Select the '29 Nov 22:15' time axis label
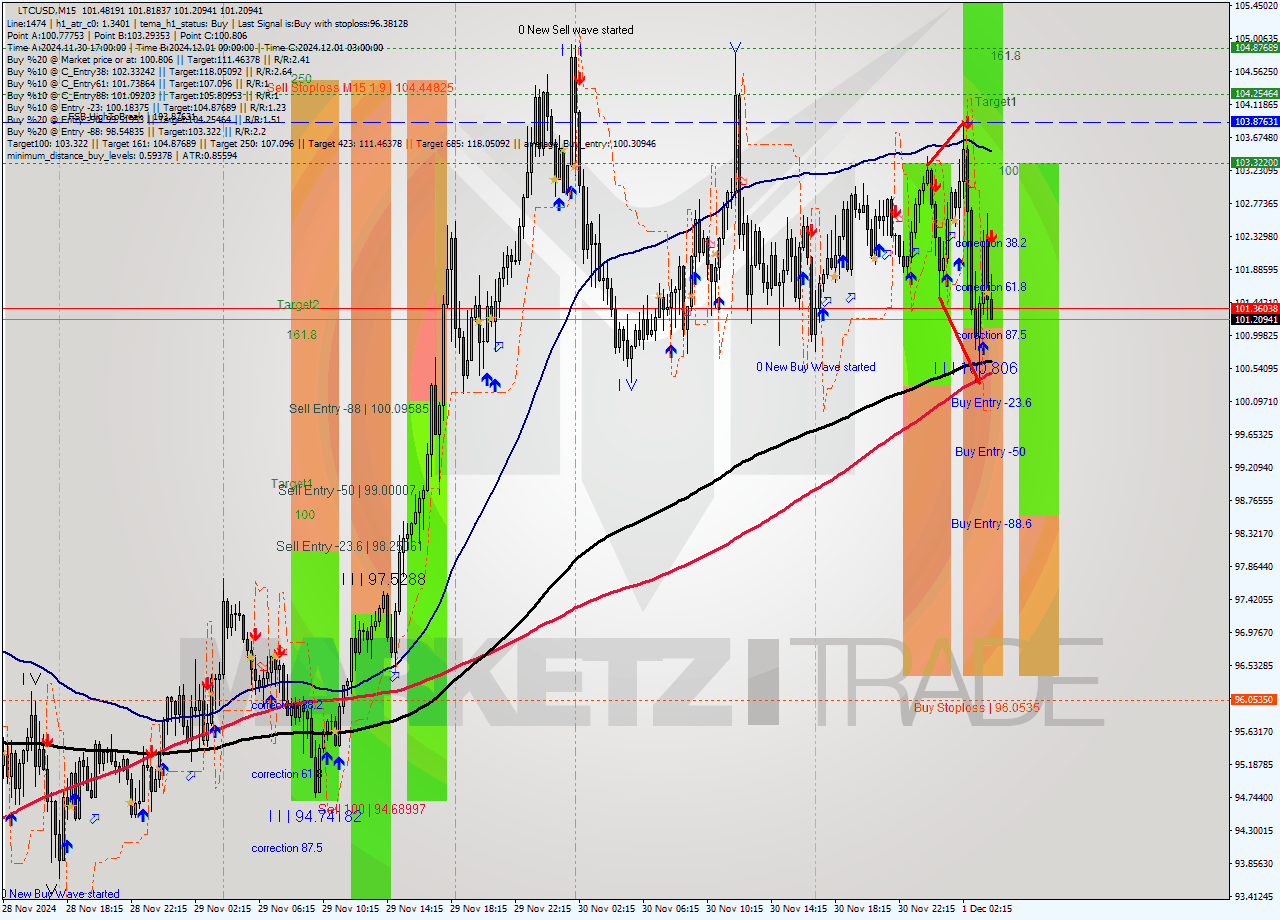 pyautogui.click(x=543, y=909)
